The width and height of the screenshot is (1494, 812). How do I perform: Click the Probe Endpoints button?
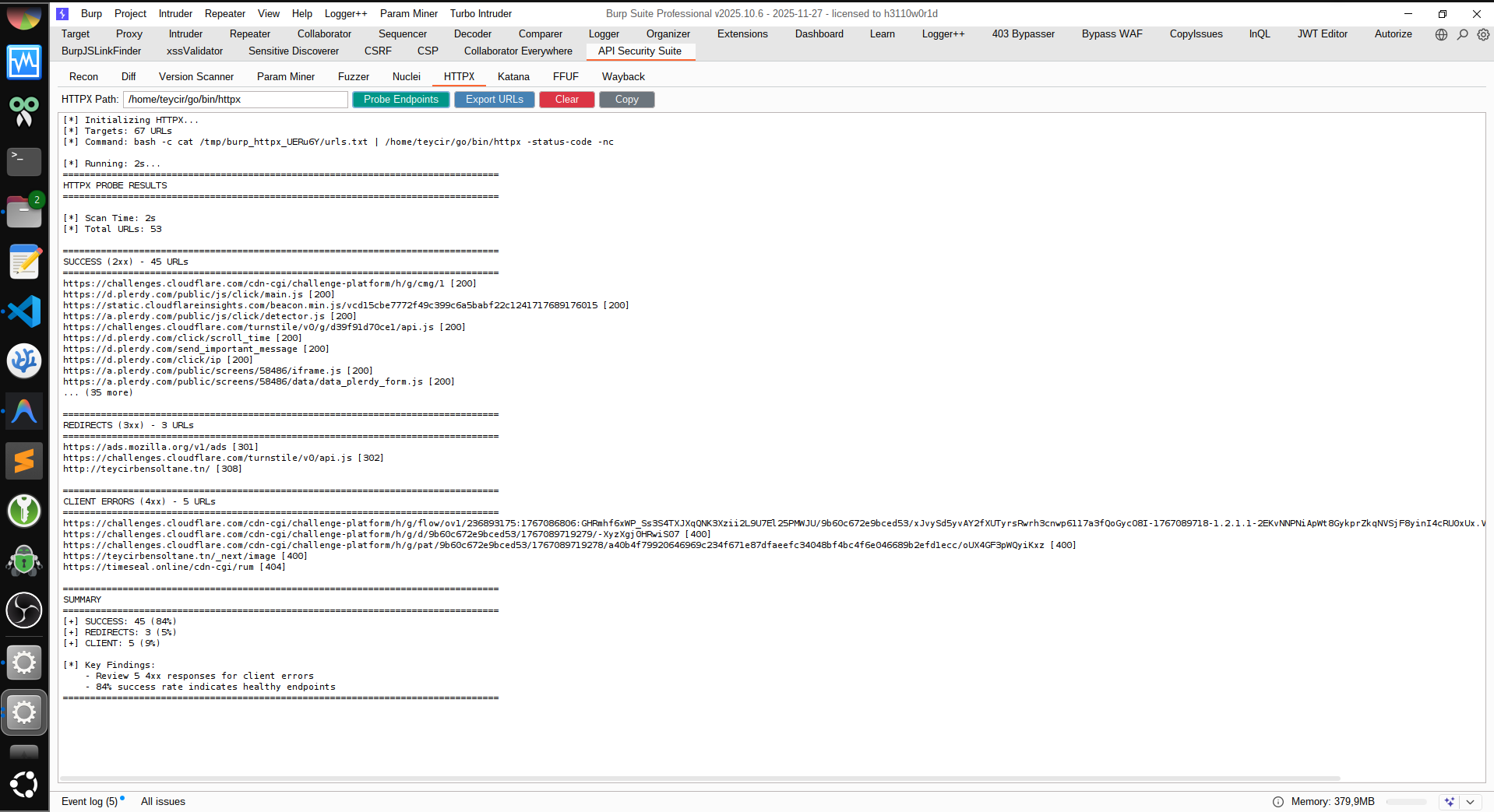click(401, 100)
